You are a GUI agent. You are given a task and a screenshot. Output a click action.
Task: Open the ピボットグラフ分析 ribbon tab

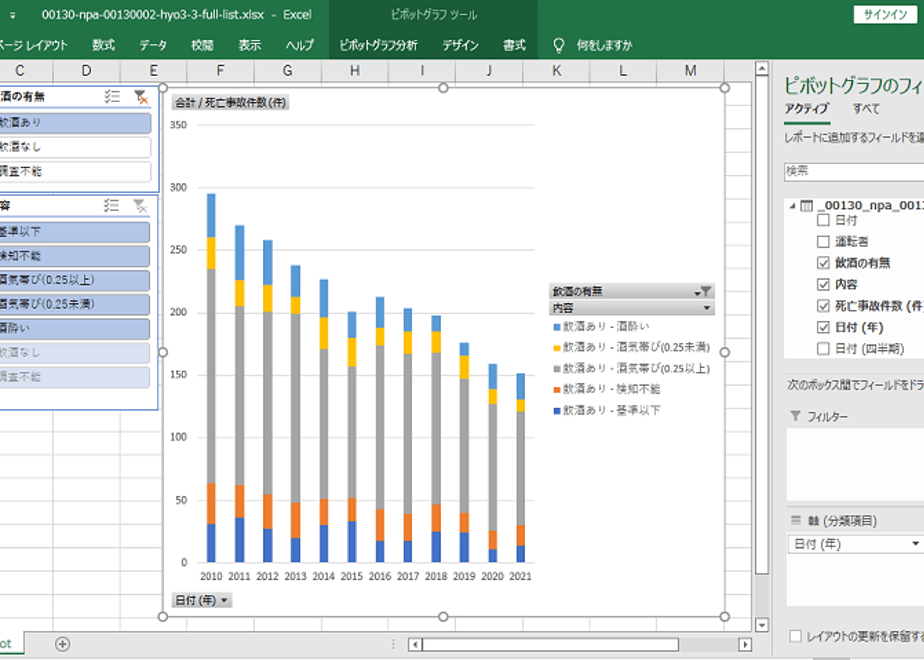pos(378,45)
